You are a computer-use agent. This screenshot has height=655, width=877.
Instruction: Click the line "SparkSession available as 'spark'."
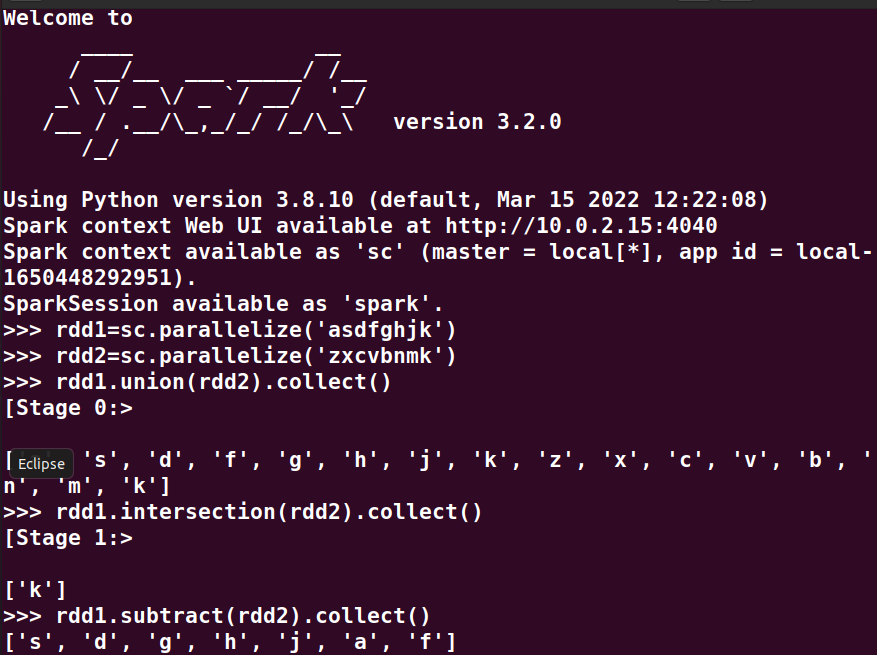click(223, 304)
